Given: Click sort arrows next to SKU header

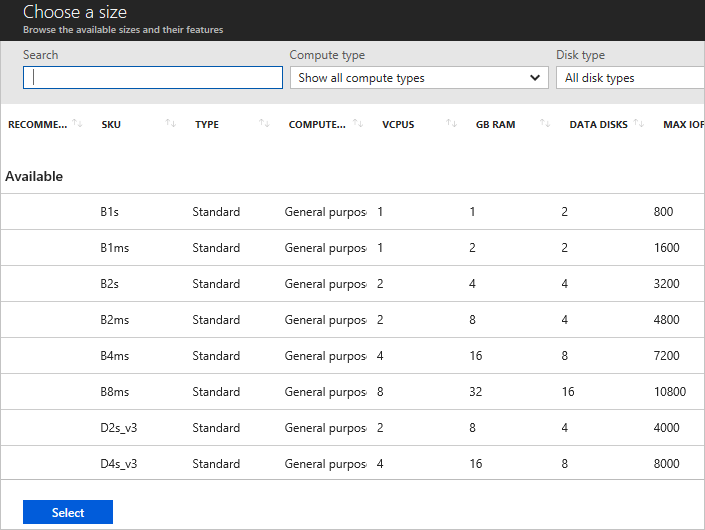Looking at the screenshot, I should tap(170, 124).
